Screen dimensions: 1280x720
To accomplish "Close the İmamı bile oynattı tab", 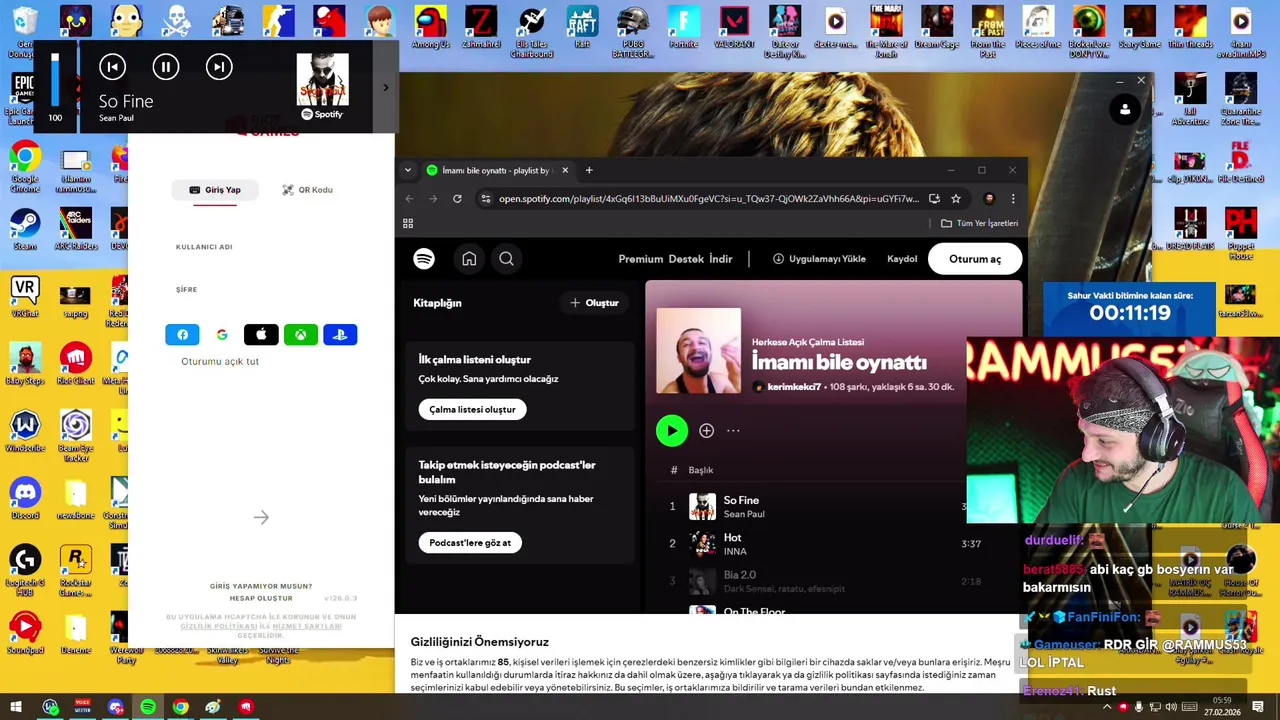I will pos(565,171).
